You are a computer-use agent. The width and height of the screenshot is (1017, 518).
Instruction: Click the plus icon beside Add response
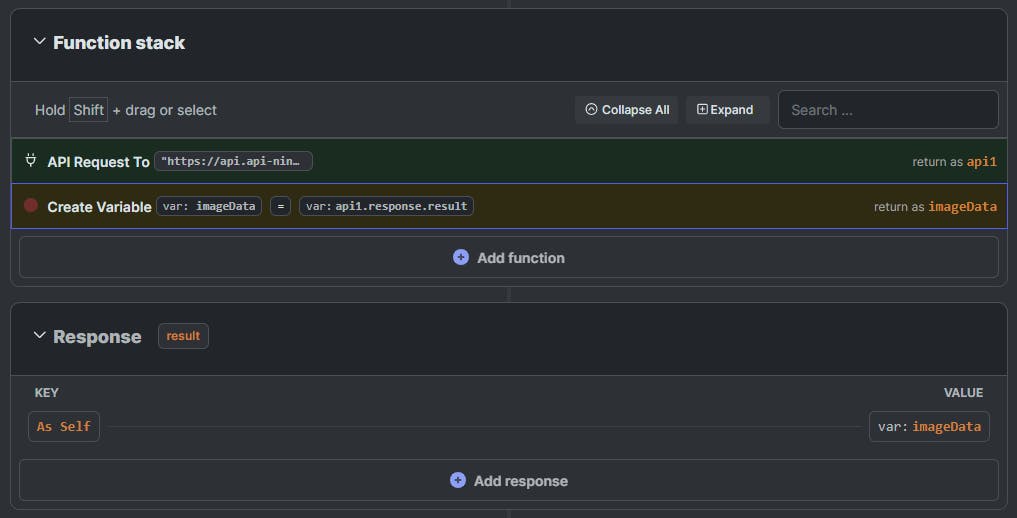tap(458, 480)
